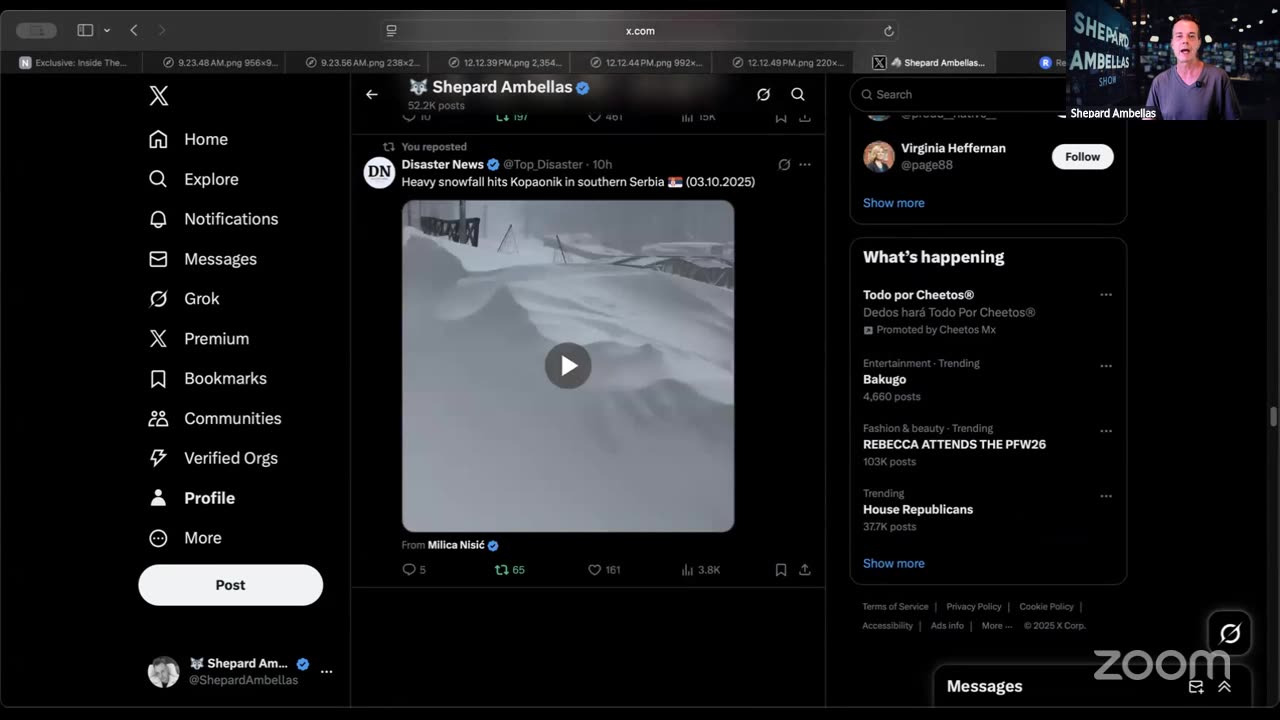The image size is (1280, 720).
Task: Undo repost on Disaster News post
Action: [510, 569]
